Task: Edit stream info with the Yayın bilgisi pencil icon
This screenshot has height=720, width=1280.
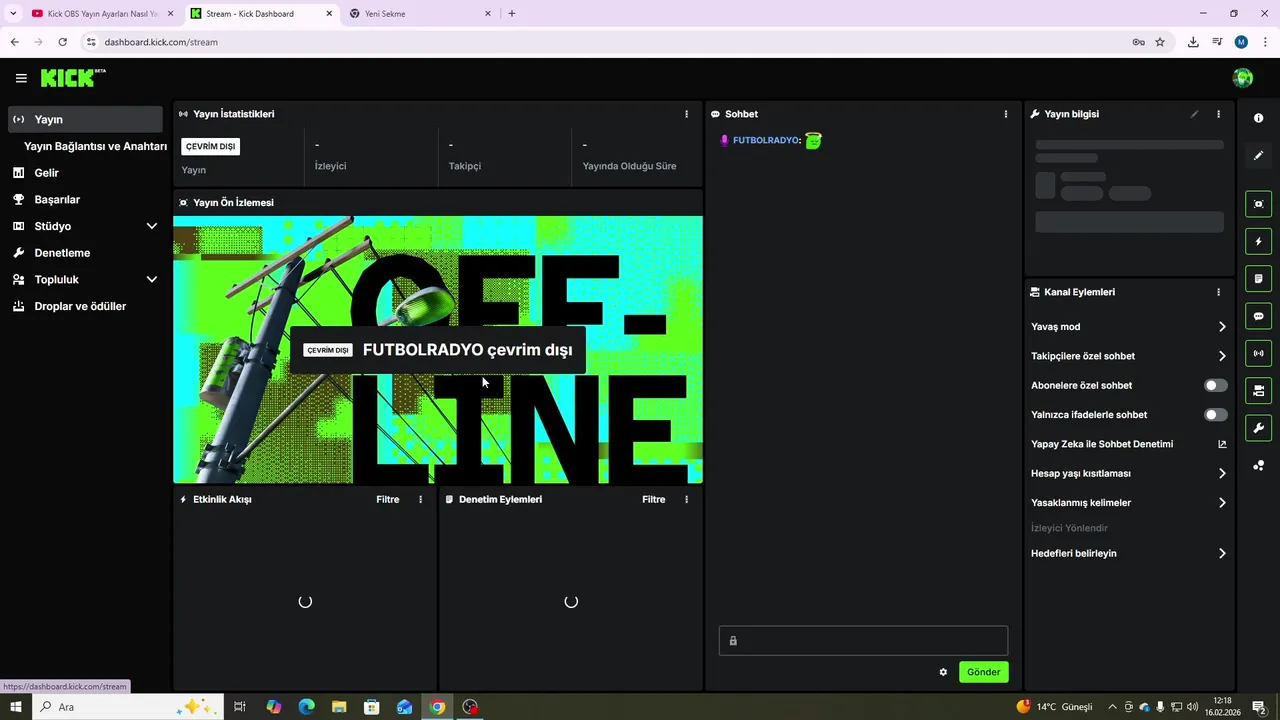Action: tap(1194, 114)
